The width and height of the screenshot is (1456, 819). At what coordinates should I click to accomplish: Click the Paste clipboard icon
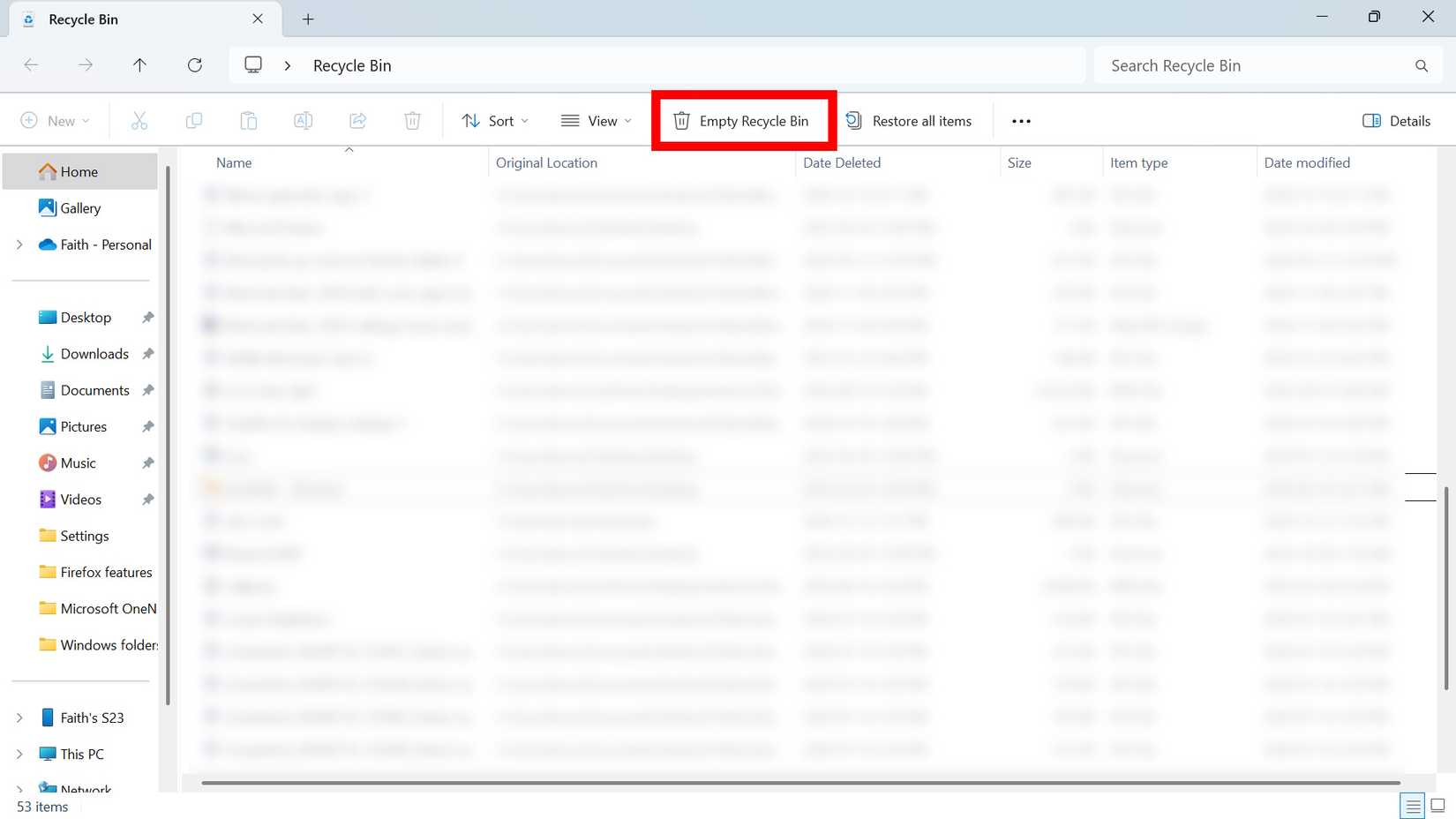249,121
